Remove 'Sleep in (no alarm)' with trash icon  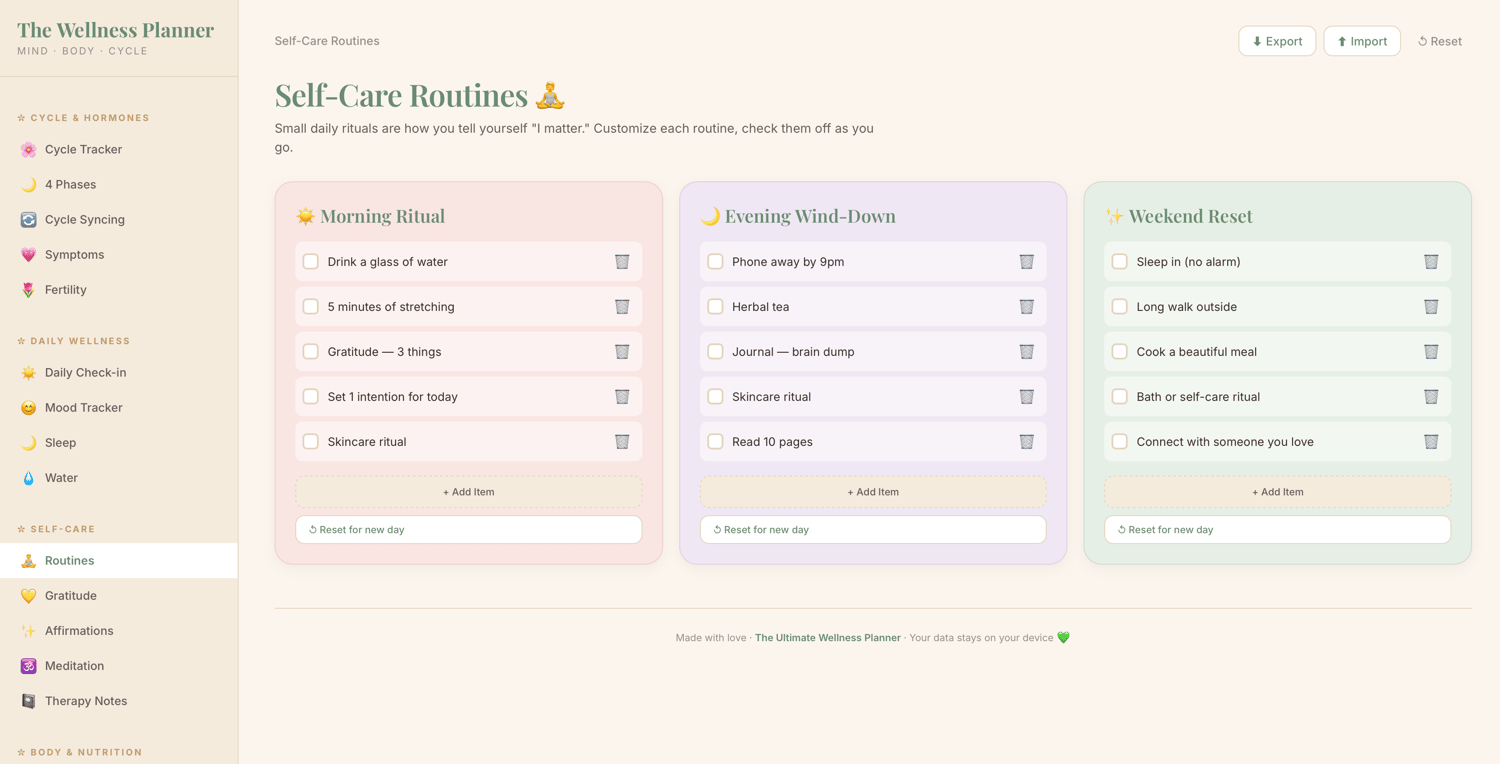tap(1431, 262)
